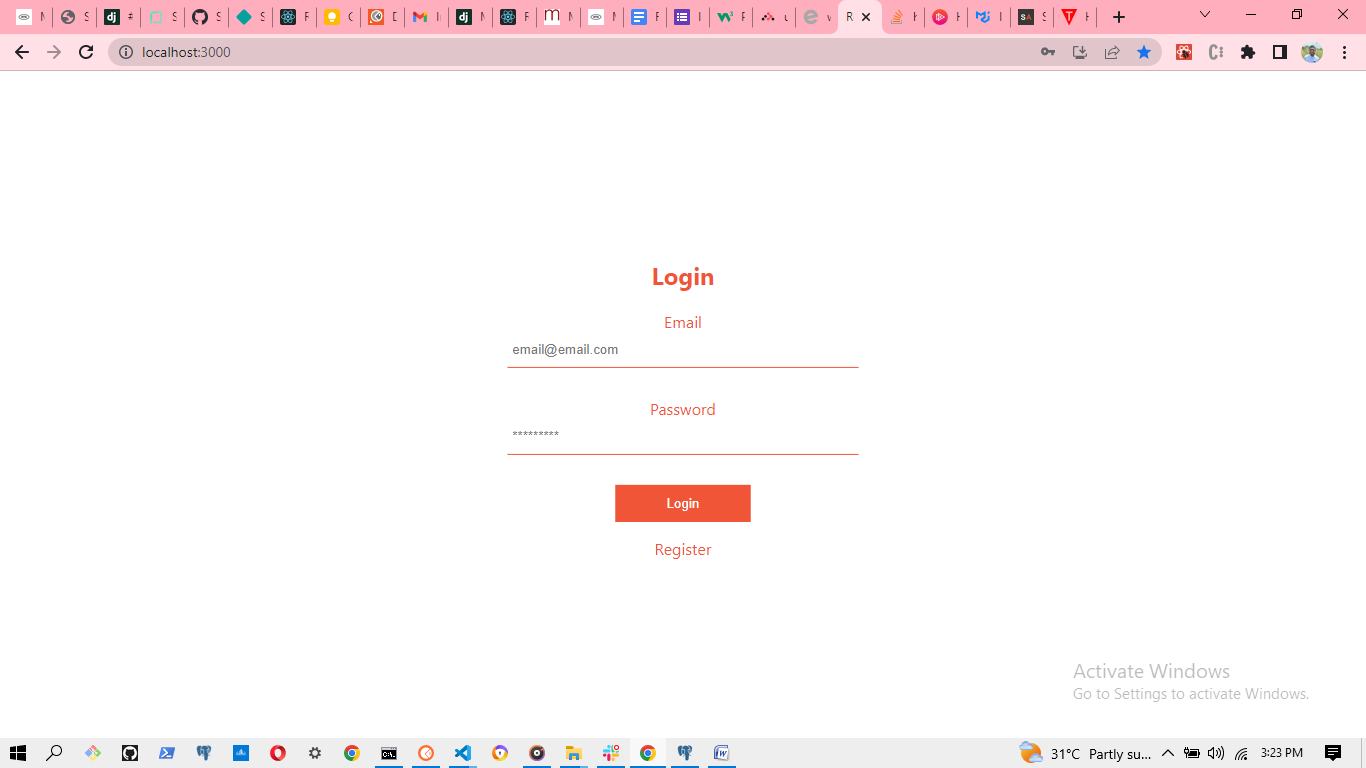Image resolution: width=1366 pixels, height=768 pixels.
Task: Click the Login button
Action: (683, 503)
